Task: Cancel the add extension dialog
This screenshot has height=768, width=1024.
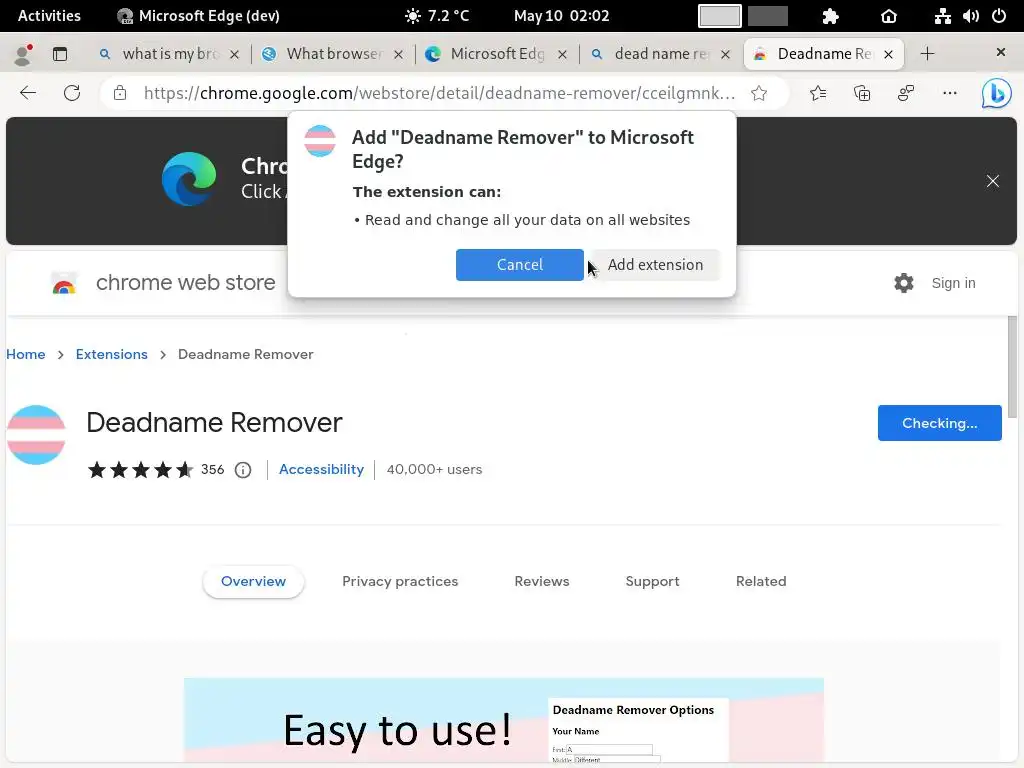Action: (x=520, y=264)
